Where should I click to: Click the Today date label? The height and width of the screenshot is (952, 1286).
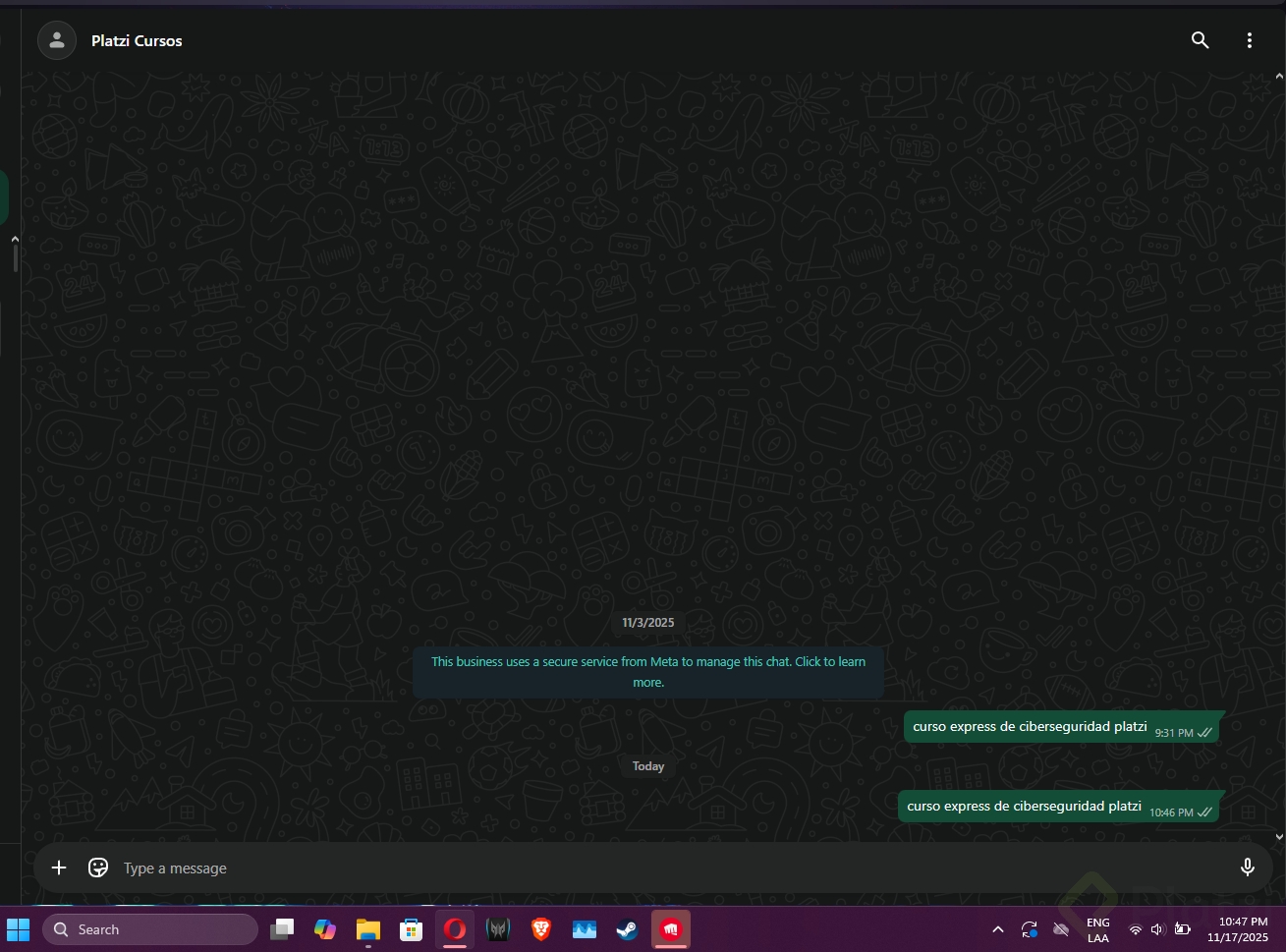(648, 766)
